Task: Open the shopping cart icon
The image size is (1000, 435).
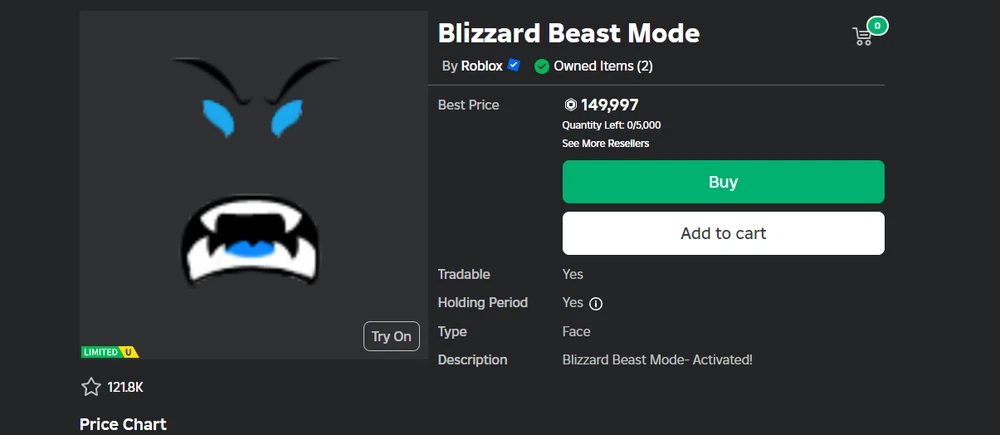Action: [x=862, y=37]
